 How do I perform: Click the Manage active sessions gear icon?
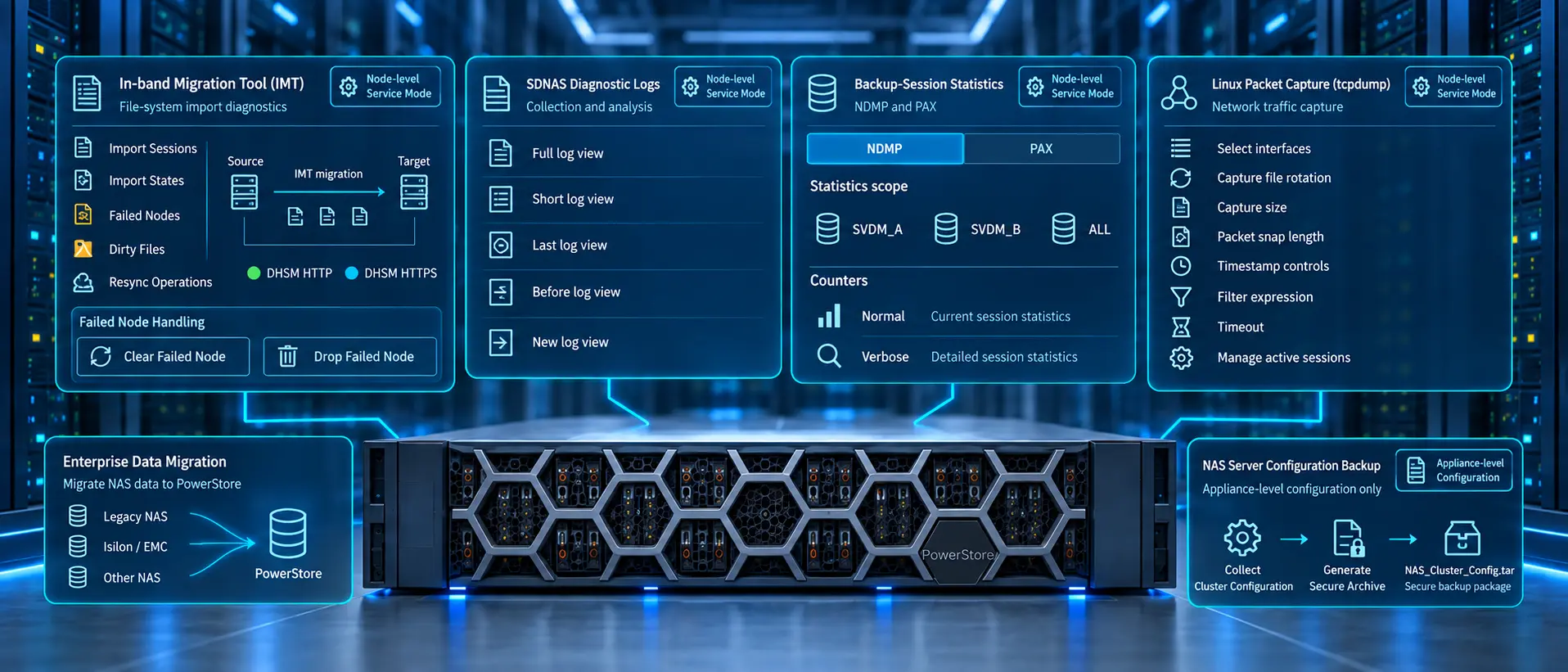(x=1180, y=358)
